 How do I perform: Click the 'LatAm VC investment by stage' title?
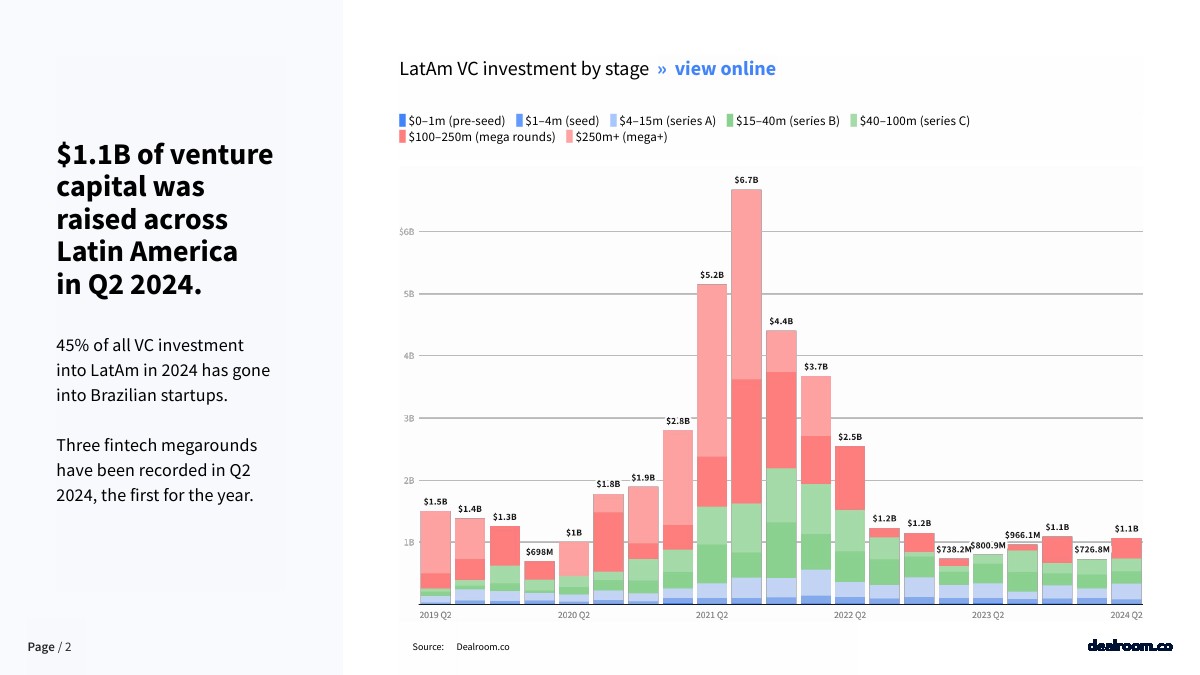523,69
